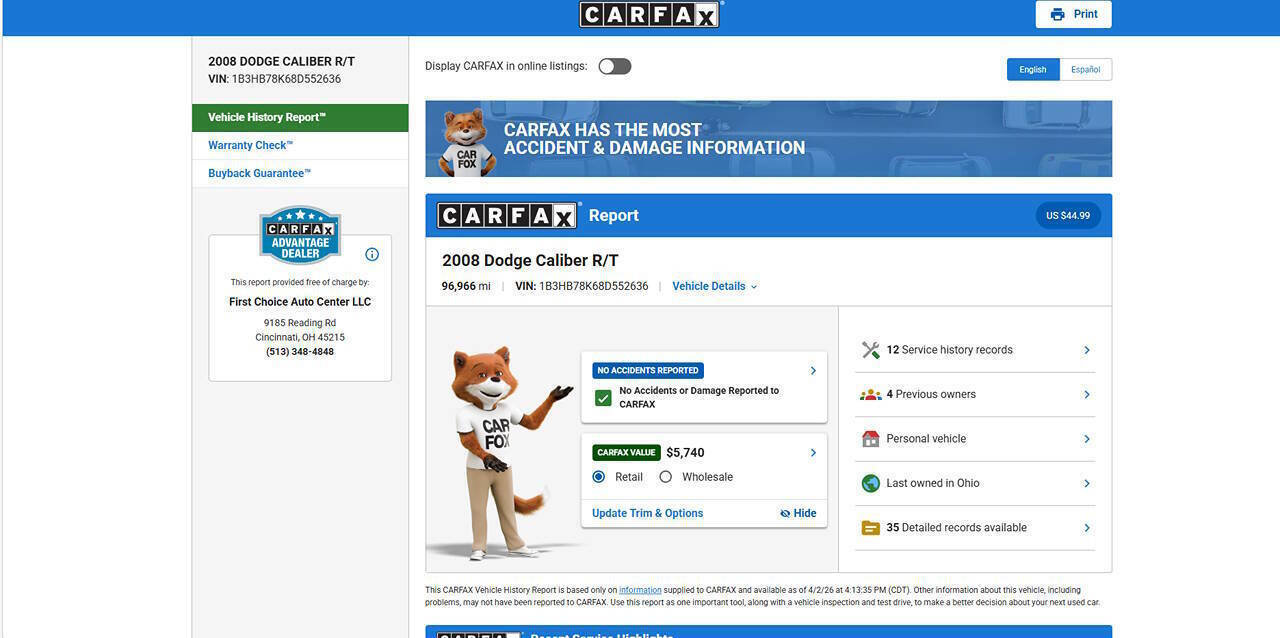
Task: Open Buyback Guarantee in sidebar
Action: [x=259, y=173]
